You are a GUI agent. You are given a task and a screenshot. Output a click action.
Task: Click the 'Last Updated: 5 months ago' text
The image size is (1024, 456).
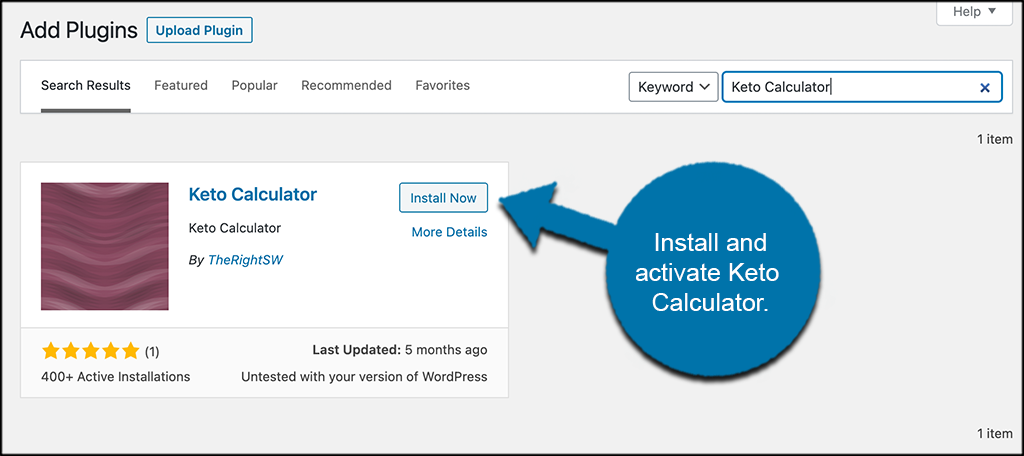[400, 350]
